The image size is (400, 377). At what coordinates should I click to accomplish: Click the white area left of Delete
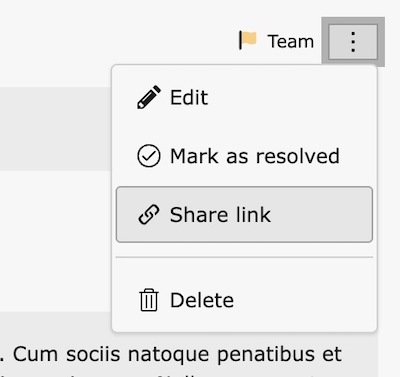56,242
